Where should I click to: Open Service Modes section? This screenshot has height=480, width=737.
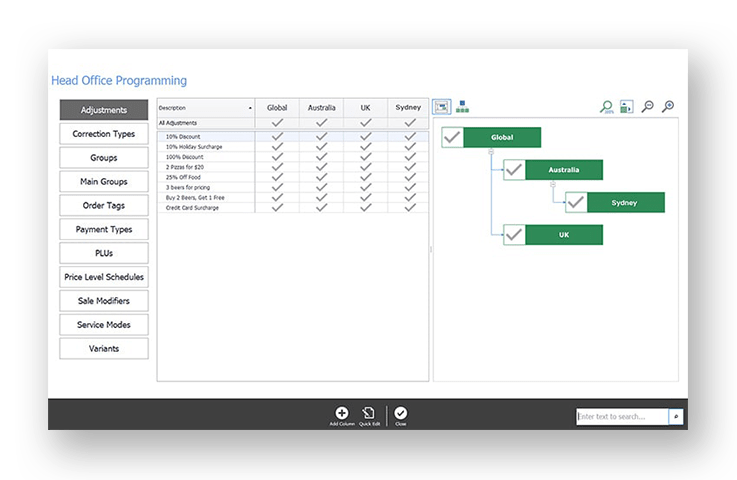coord(104,325)
